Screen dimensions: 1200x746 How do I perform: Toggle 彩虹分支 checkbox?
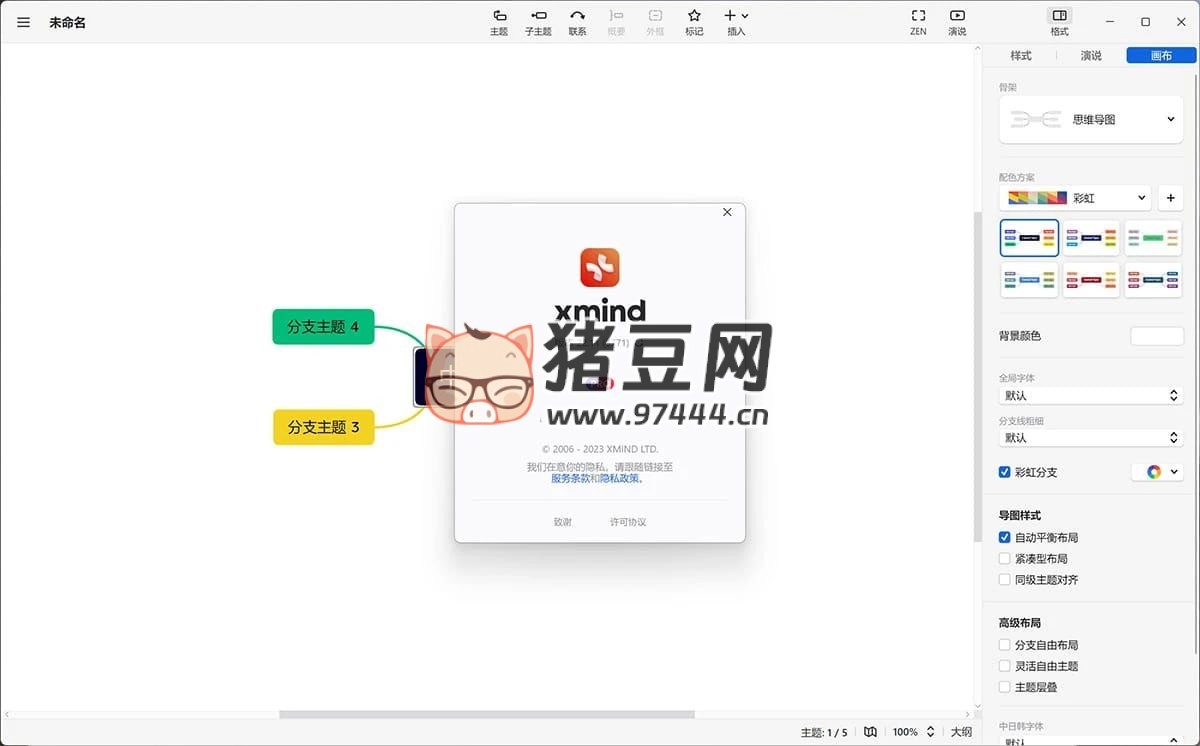pos(1005,472)
